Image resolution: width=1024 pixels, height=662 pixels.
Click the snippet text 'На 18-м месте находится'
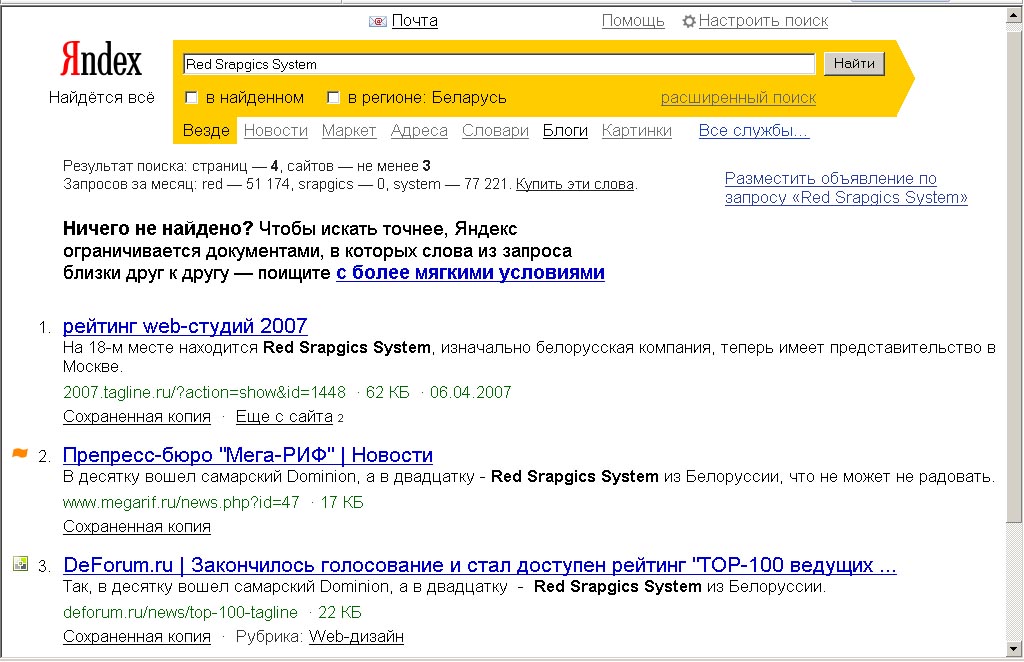pos(161,348)
